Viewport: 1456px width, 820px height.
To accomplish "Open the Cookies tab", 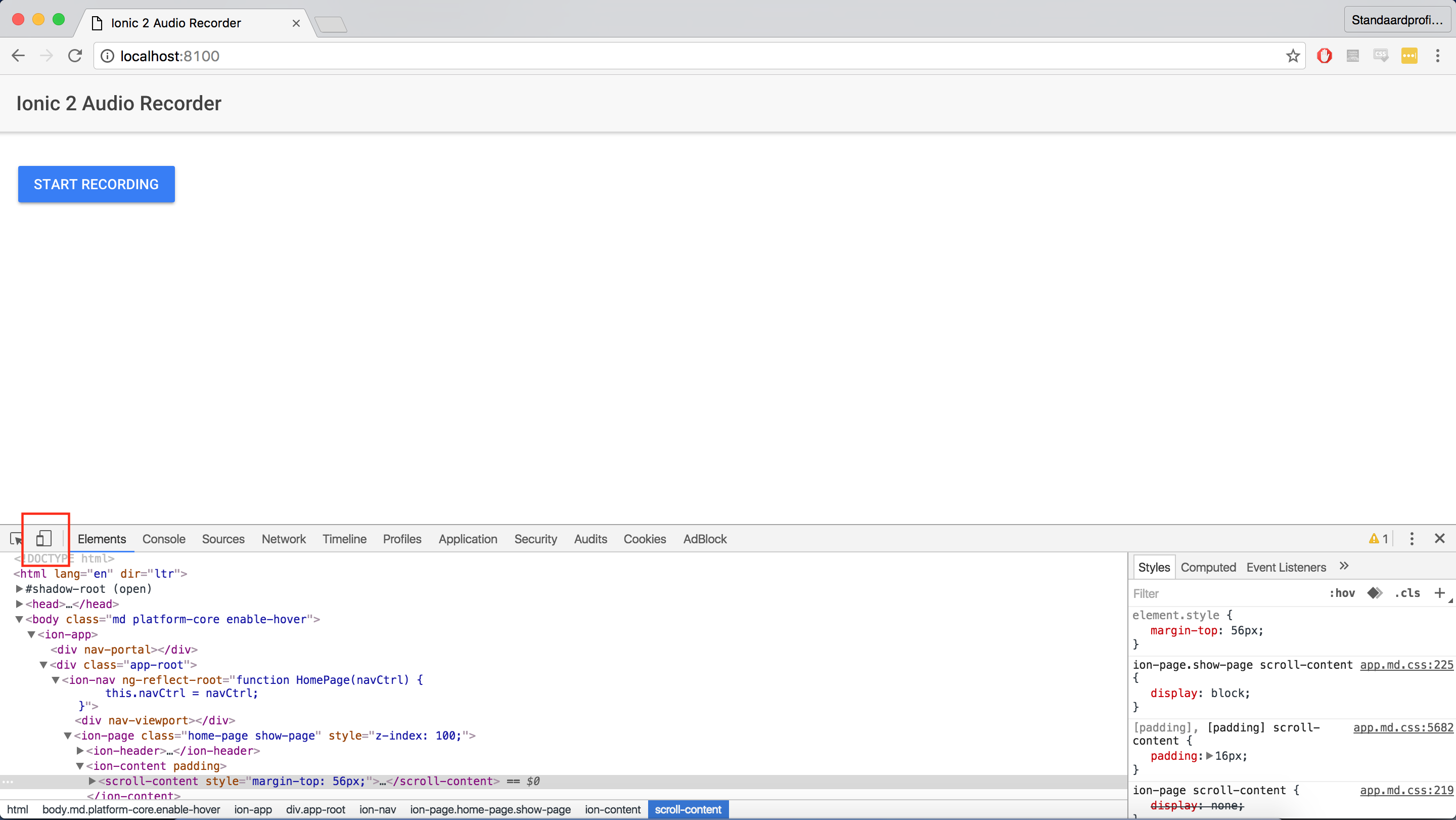I will (645, 539).
